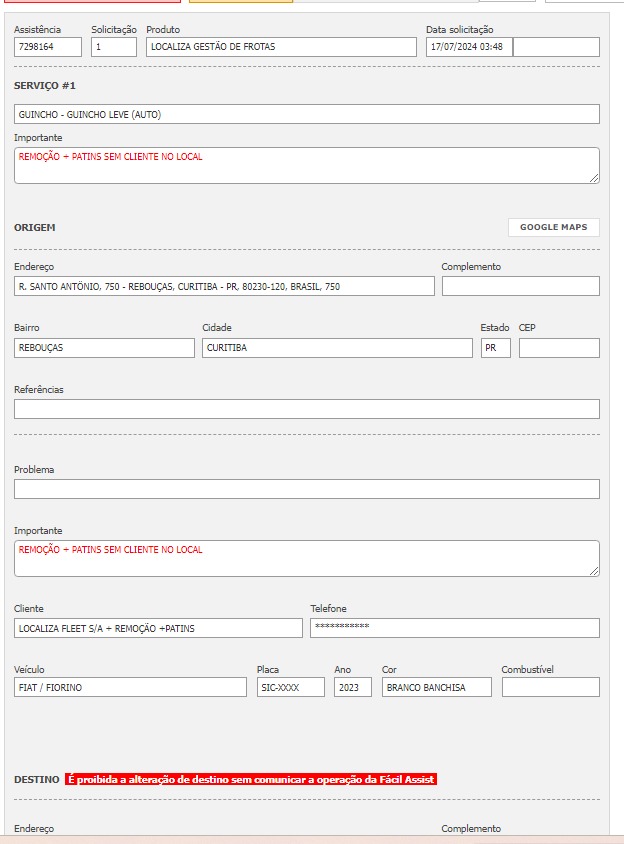Click the Veículo field showing Fiat / Fiorino
This screenshot has height=844, width=624.
click(130, 687)
